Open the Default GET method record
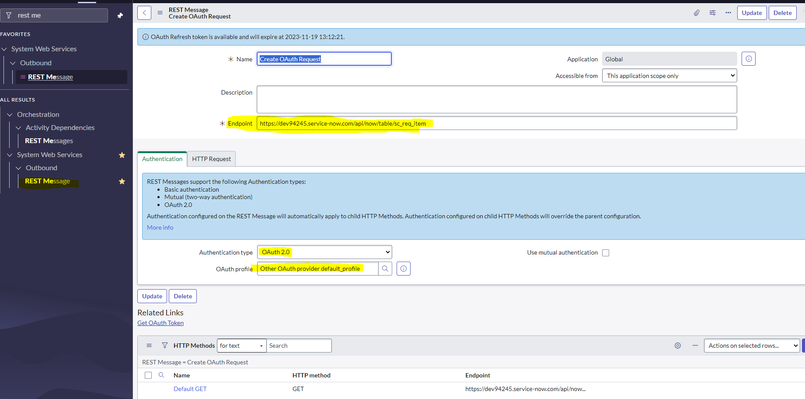Viewport: 805px width, 399px height. click(190, 389)
